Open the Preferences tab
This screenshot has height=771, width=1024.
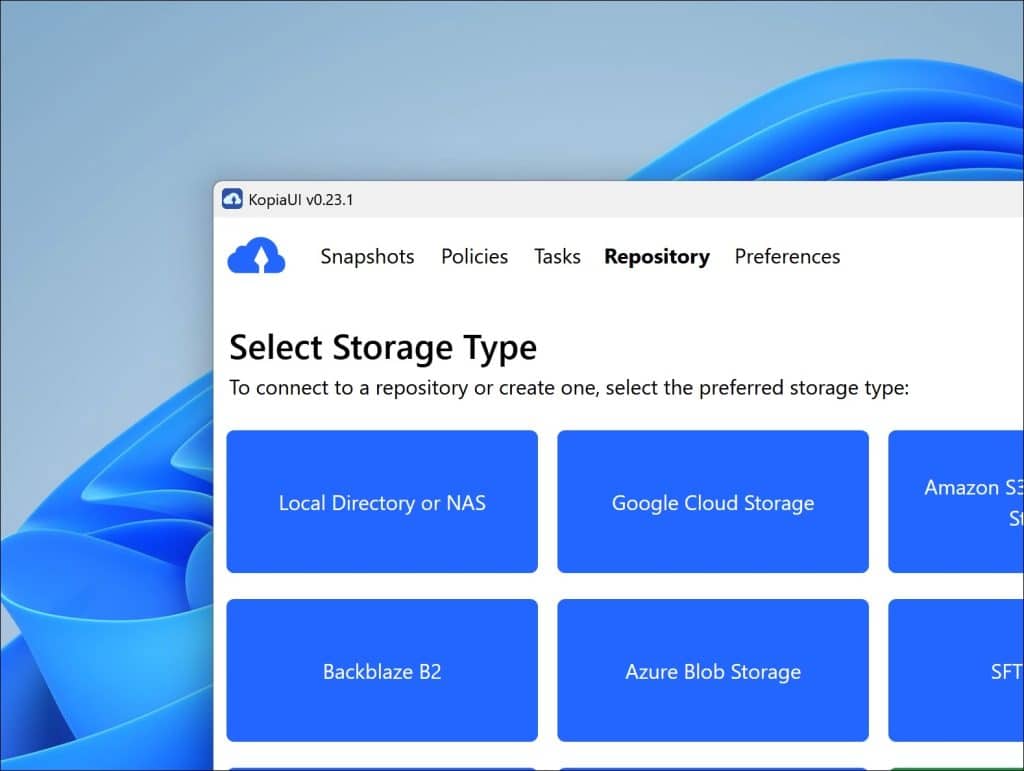pyautogui.click(x=787, y=257)
